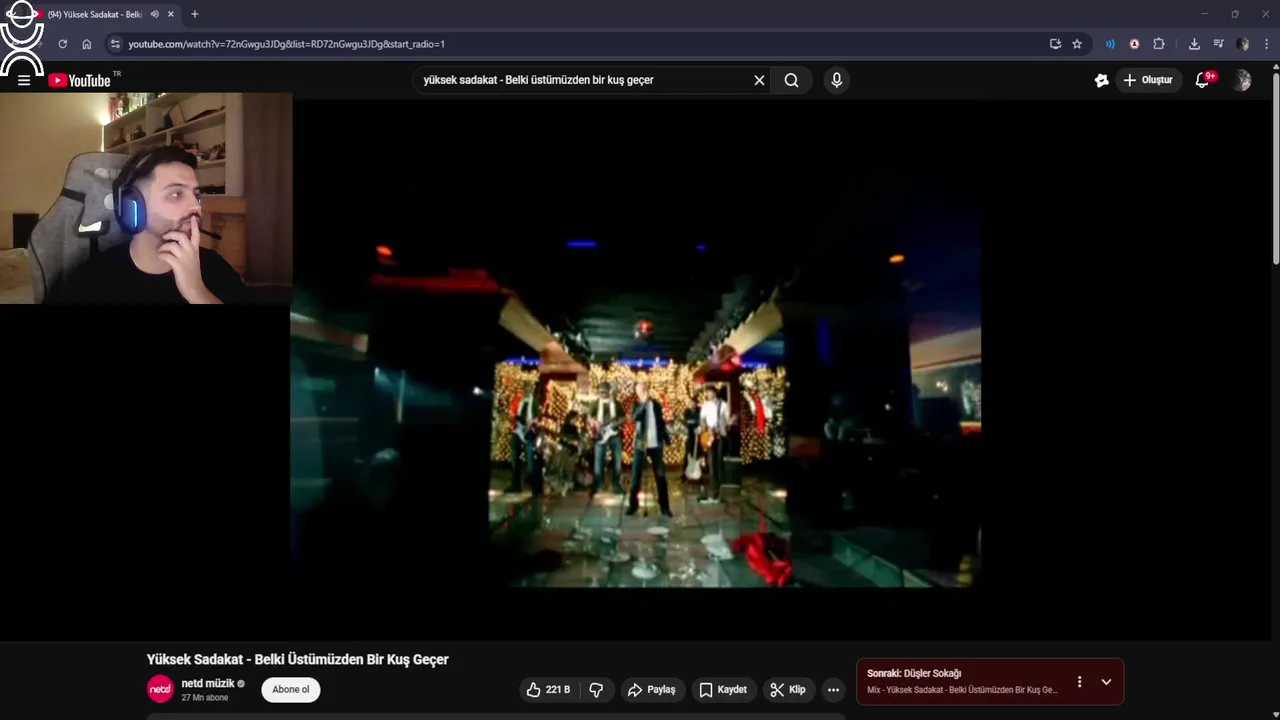Subscribe with the Abone ol button
This screenshot has width=1280, height=720.
pos(291,689)
